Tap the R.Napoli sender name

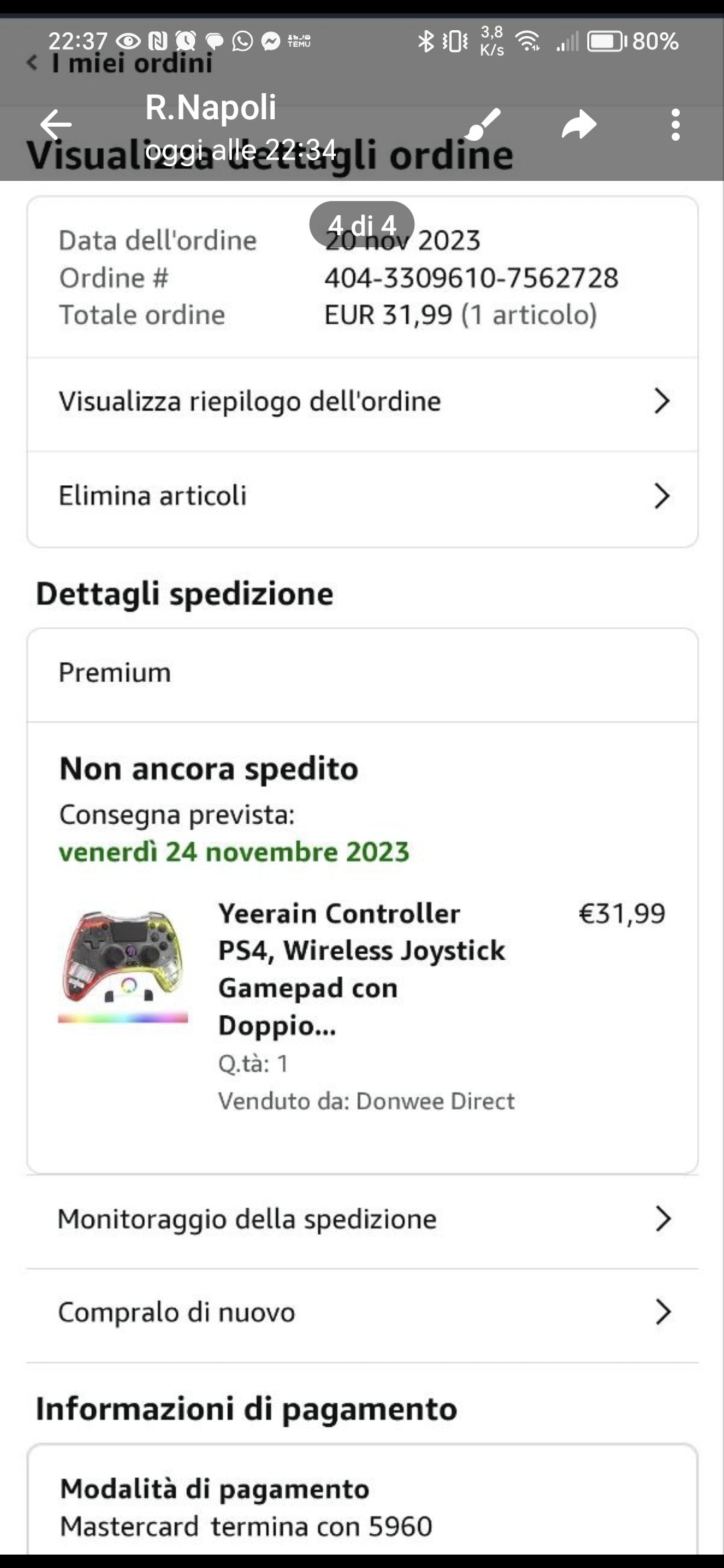point(210,108)
